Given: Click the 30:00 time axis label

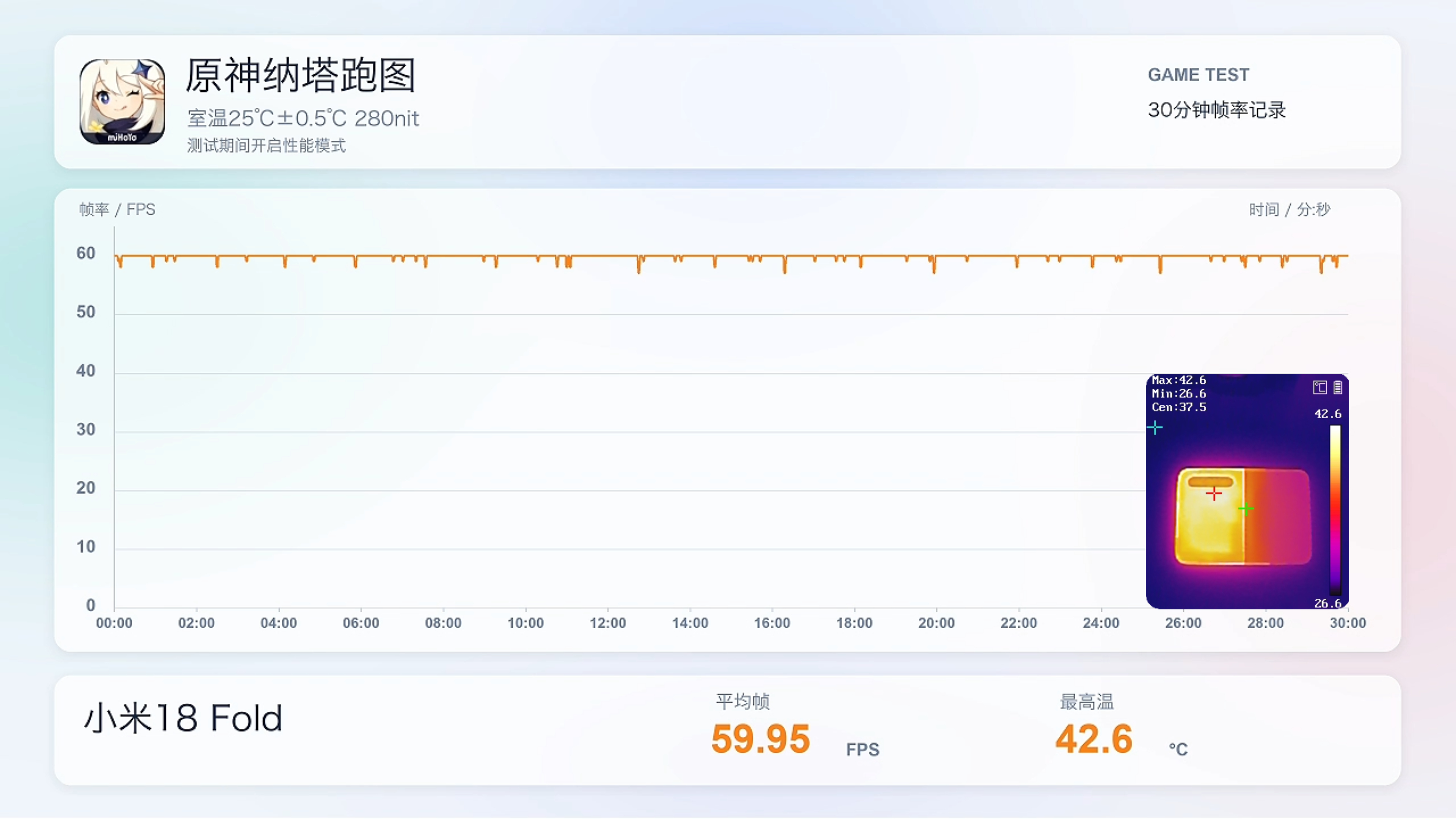Looking at the screenshot, I should click(x=1348, y=623).
